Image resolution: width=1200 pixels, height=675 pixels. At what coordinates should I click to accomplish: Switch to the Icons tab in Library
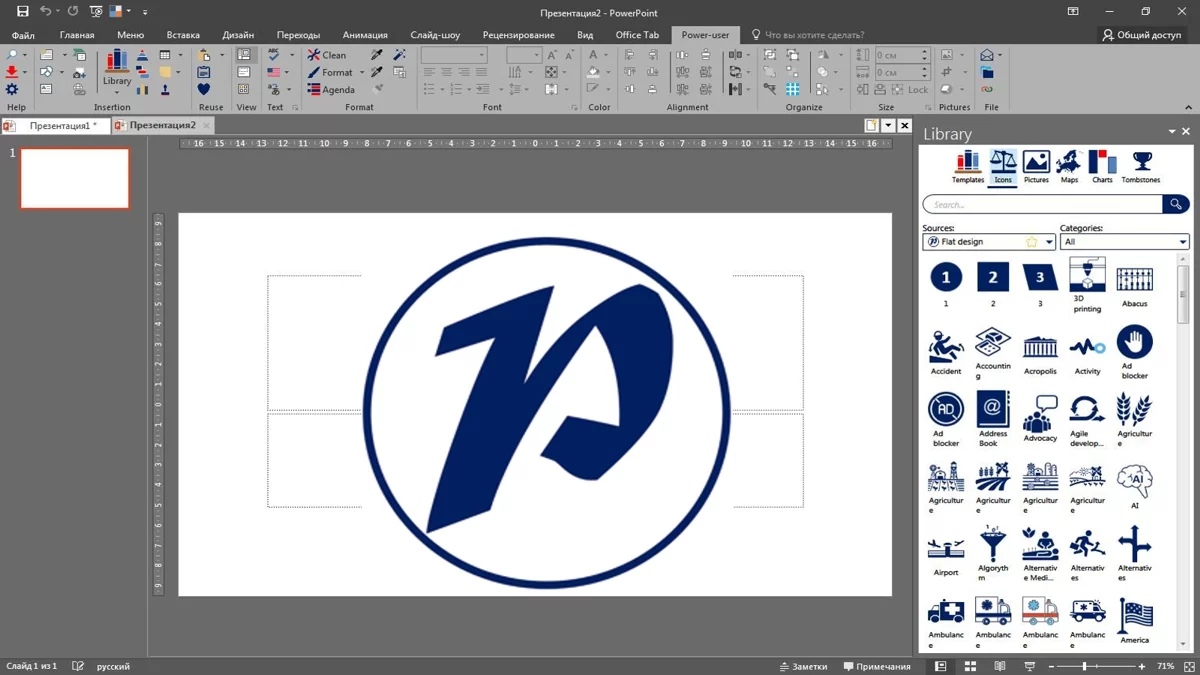(x=1003, y=167)
